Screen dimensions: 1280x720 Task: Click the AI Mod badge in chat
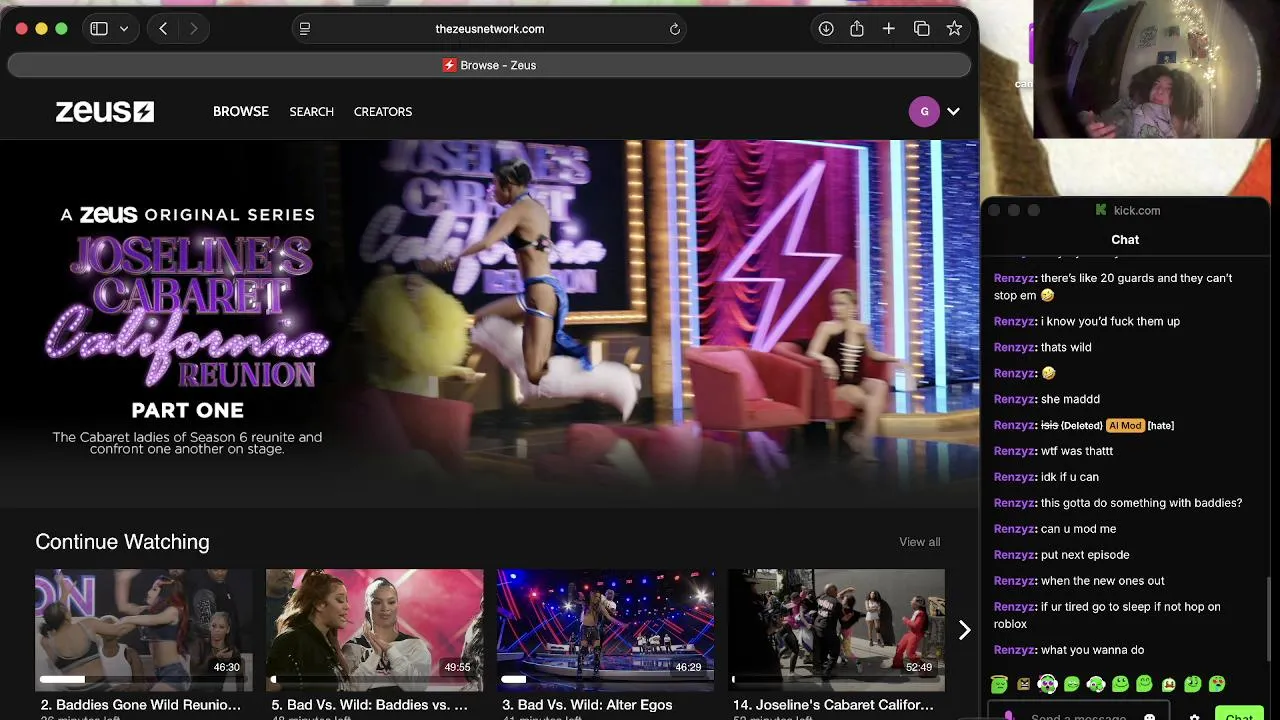[1125, 425]
